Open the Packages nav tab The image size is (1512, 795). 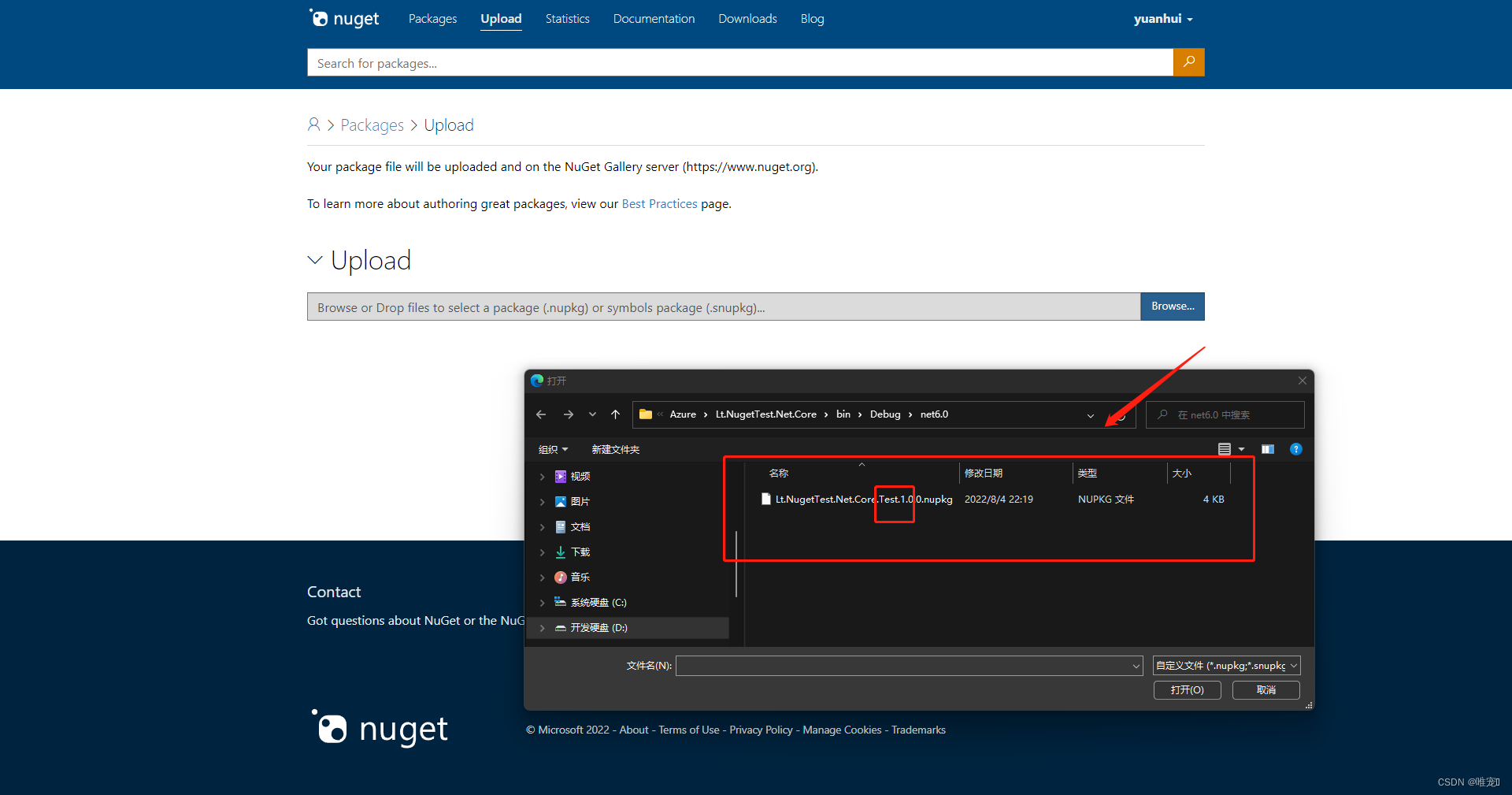point(432,18)
